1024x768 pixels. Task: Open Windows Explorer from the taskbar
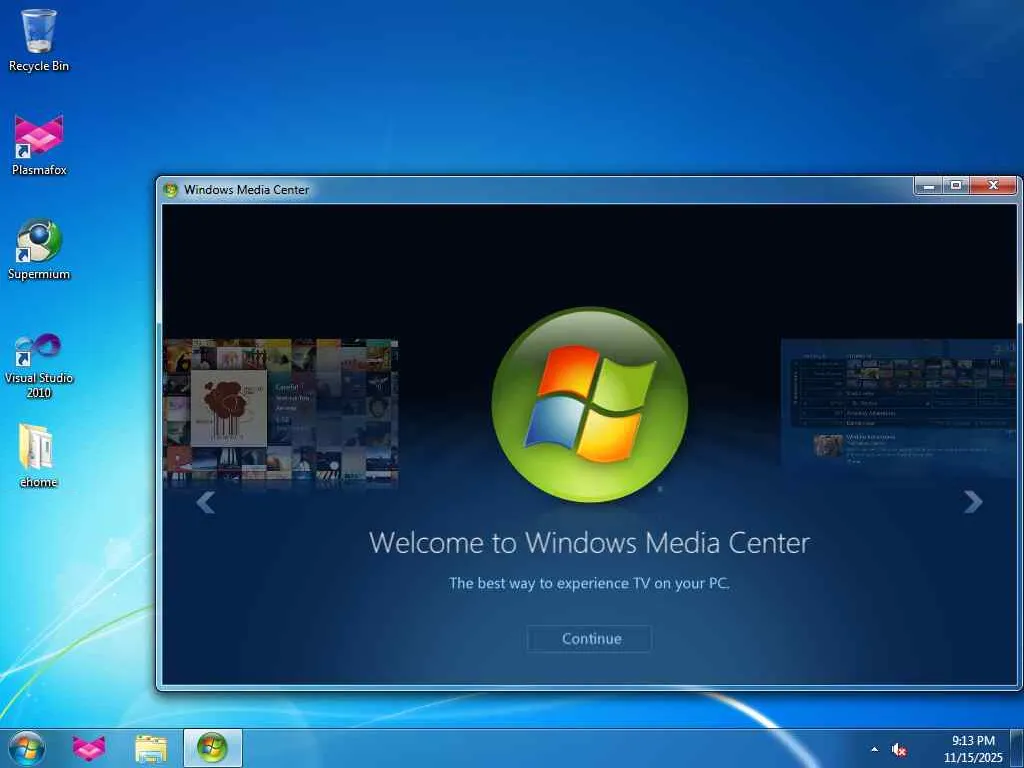pos(151,748)
